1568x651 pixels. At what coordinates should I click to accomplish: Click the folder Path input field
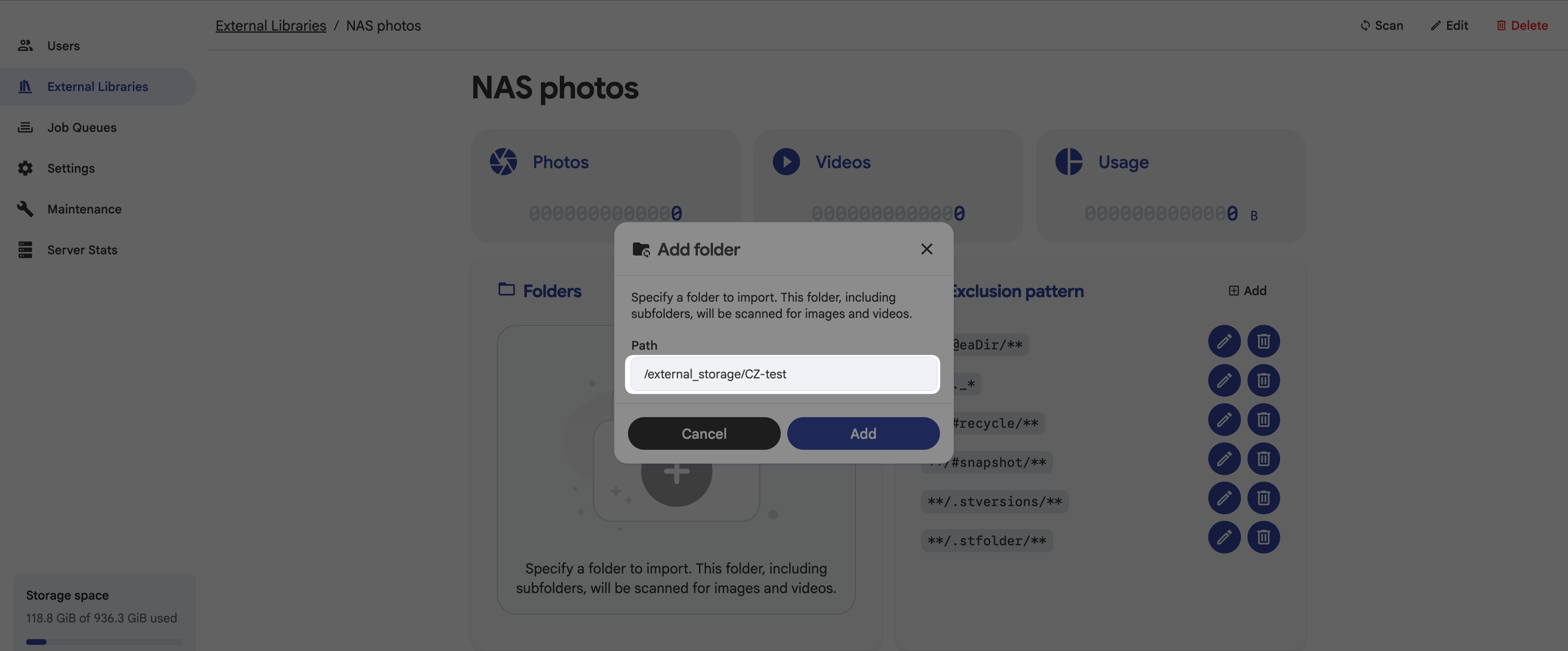click(x=783, y=374)
